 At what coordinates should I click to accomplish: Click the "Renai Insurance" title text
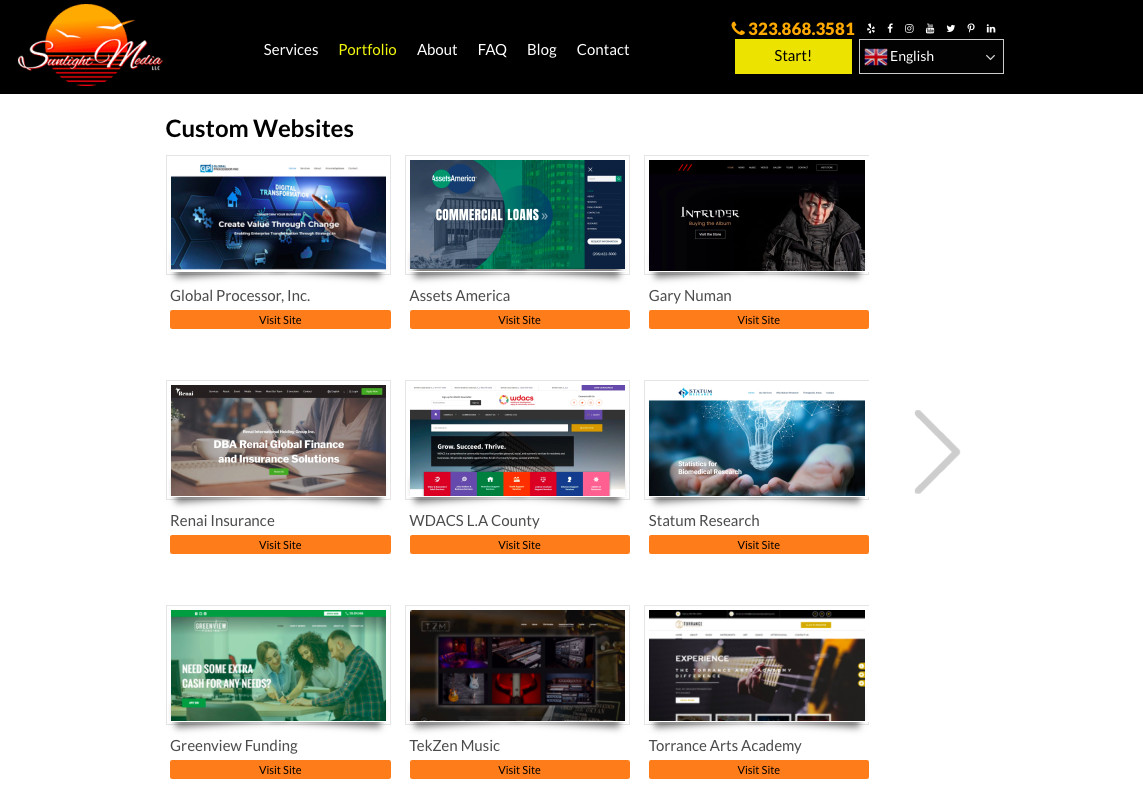point(222,520)
